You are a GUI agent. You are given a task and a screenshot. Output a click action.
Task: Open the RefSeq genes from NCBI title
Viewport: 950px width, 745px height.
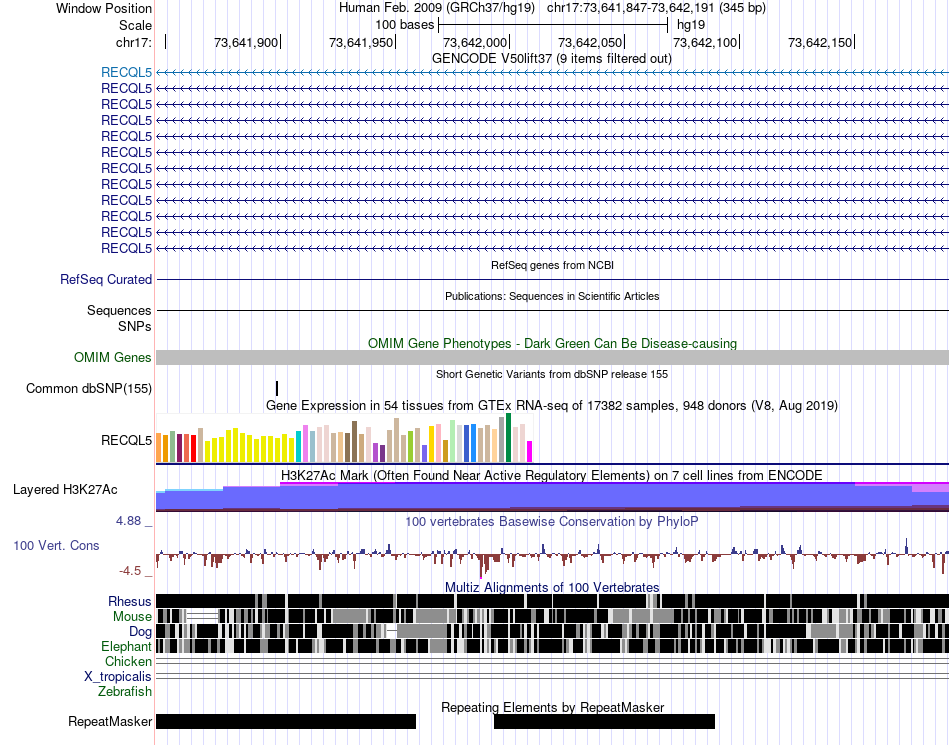pos(552,265)
